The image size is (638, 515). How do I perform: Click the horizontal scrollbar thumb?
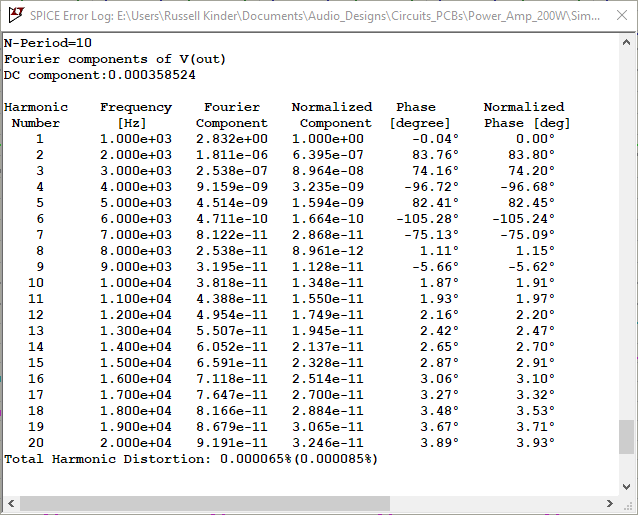tap(205, 504)
